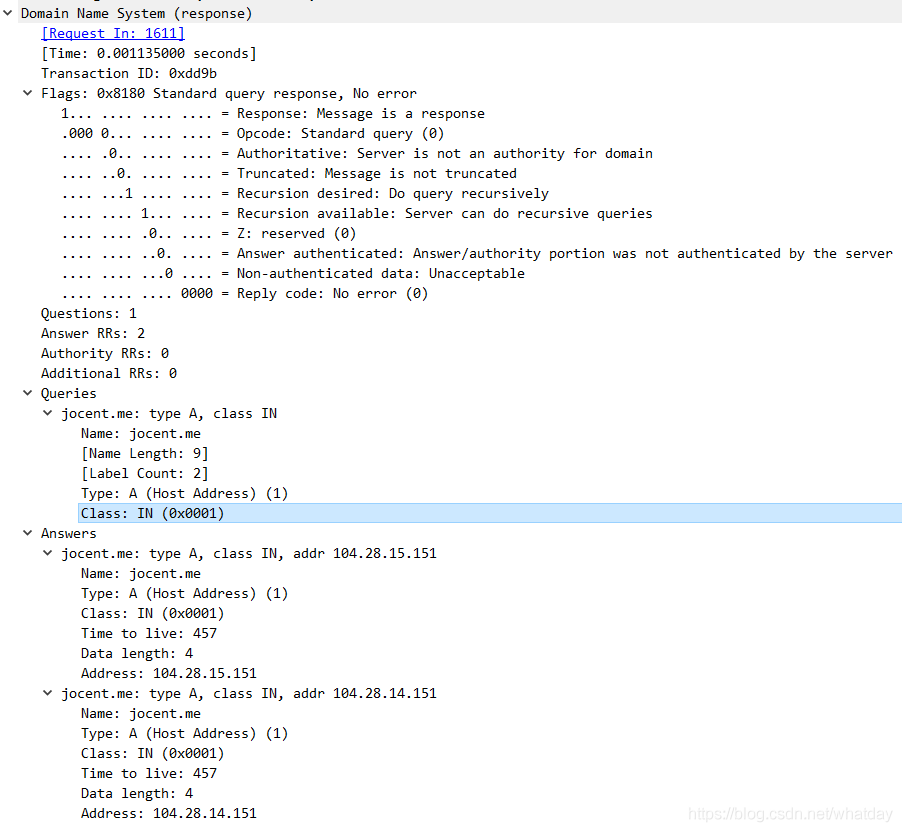Collapse the jocent.me query entry under Queries
The width and height of the screenshot is (902, 832).
[x=48, y=413]
